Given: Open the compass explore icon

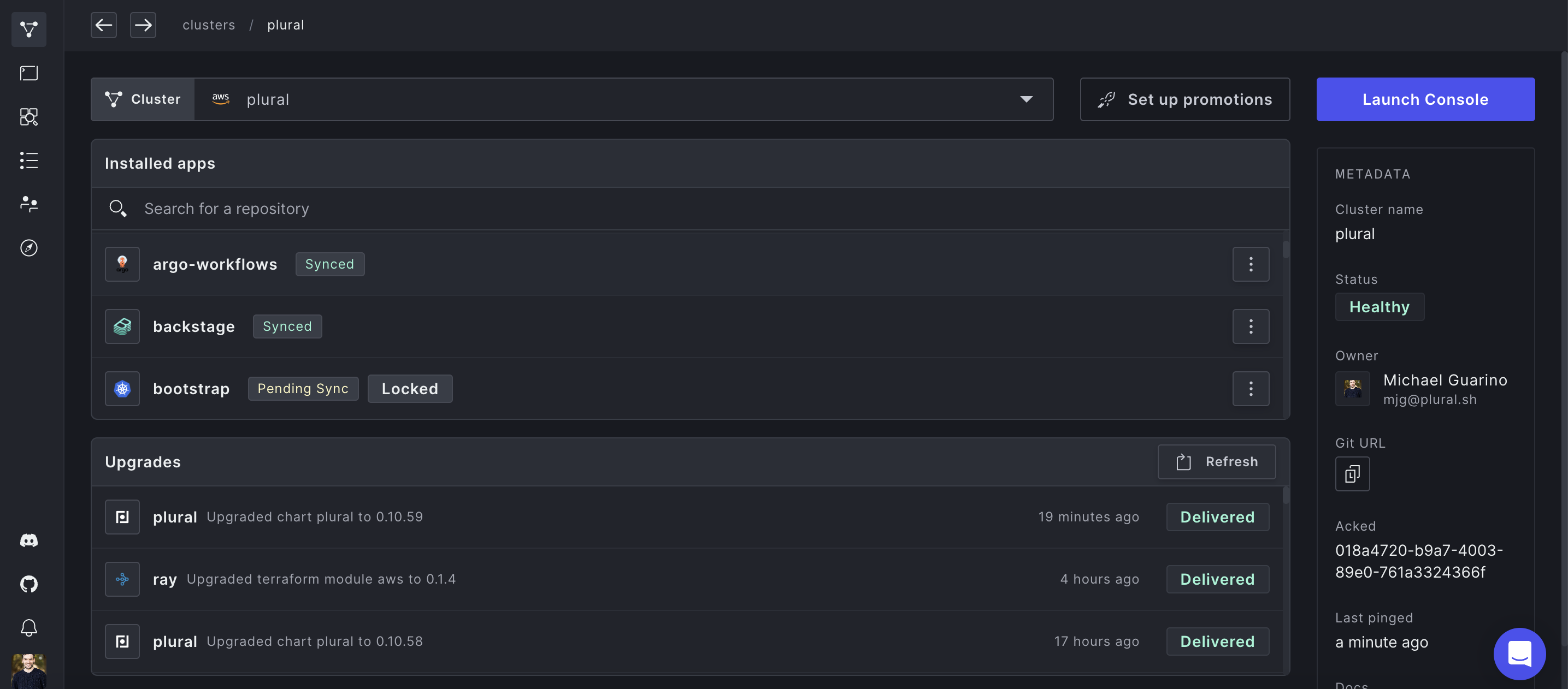Looking at the screenshot, I should click(28, 247).
